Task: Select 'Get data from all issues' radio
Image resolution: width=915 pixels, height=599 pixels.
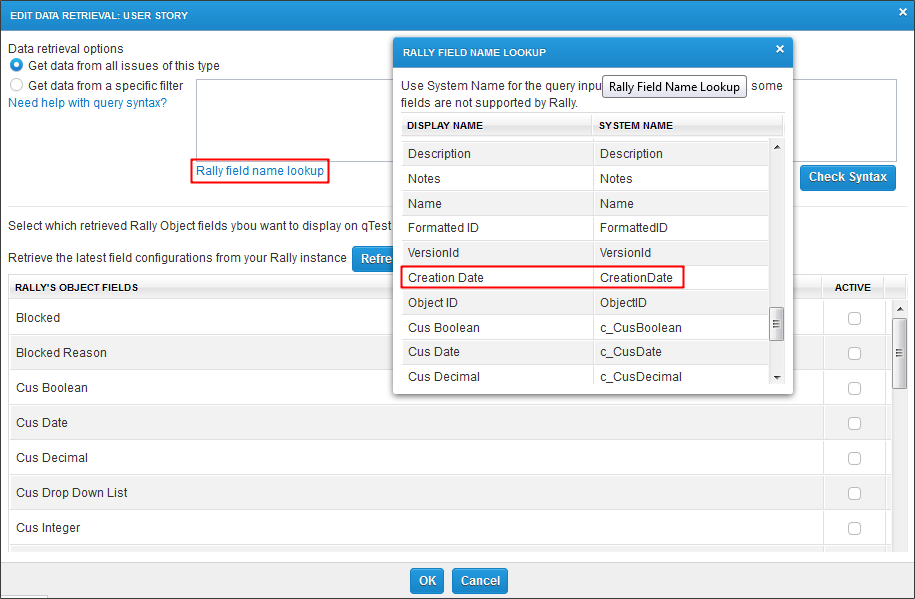Action: [x=16, y=66]
